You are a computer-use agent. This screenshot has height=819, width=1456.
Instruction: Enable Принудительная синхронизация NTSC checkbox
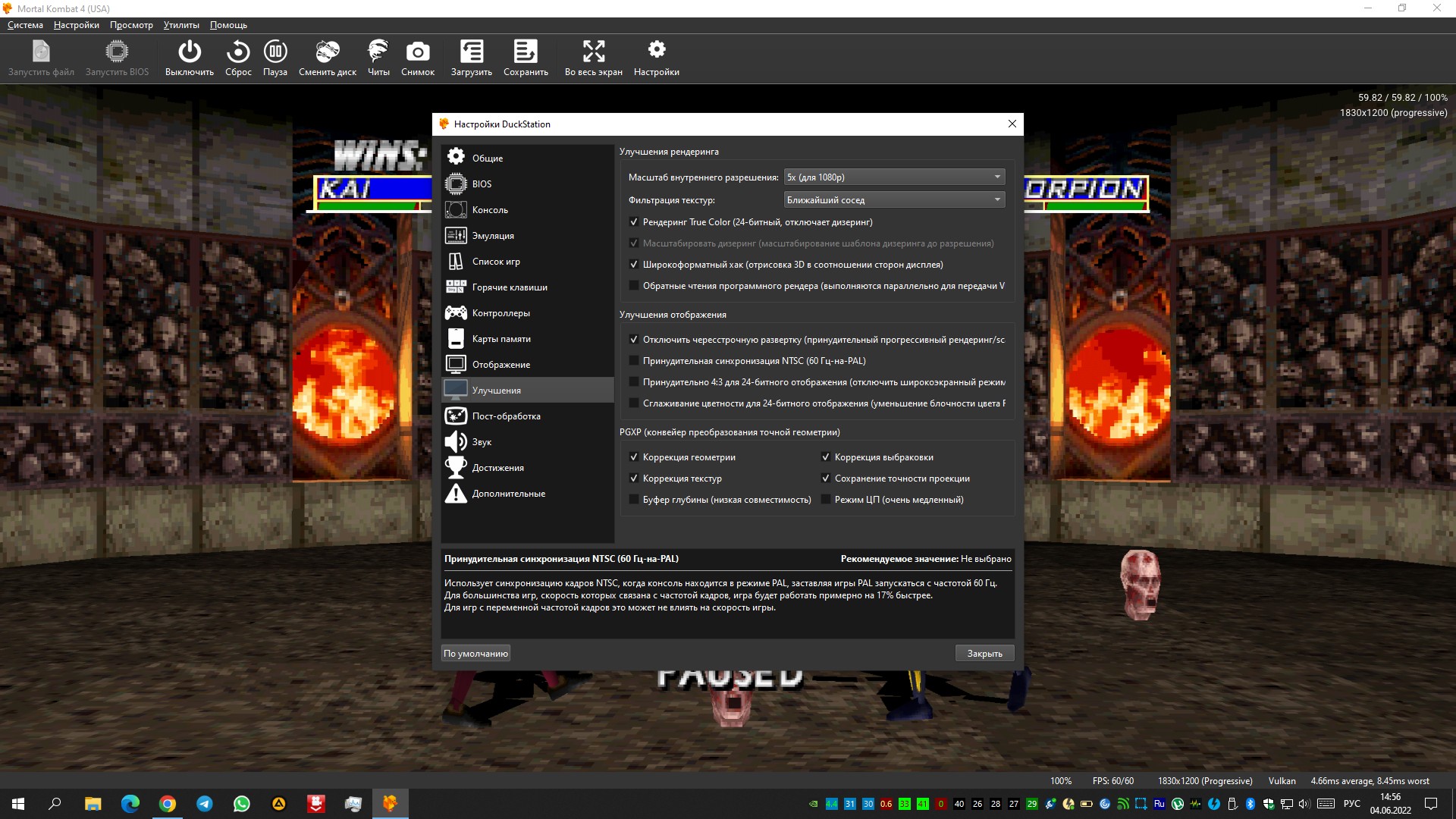click(634, 361)
